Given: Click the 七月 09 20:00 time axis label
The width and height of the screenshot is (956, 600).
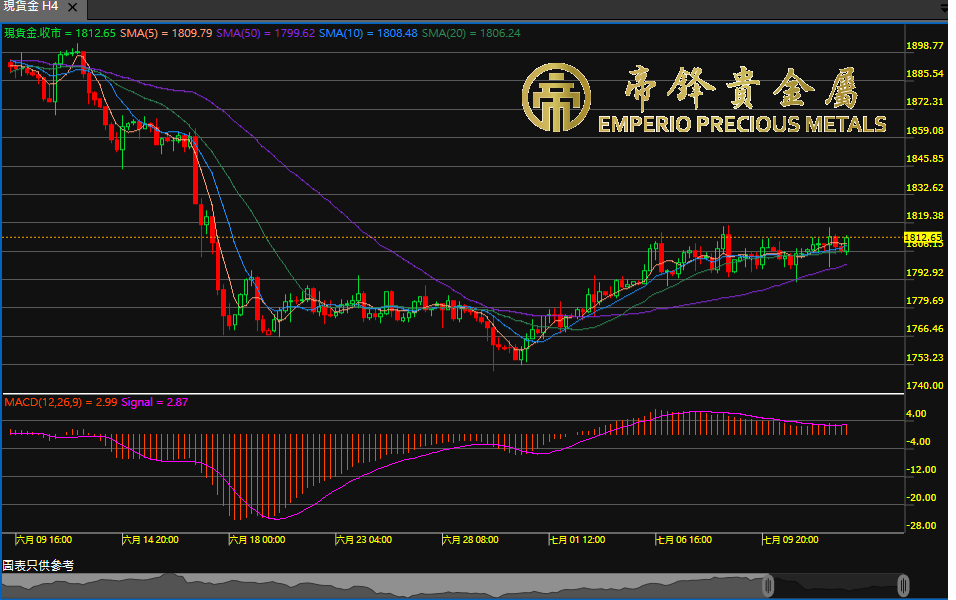Looking at the screenshot, I should click(x=791, y=539).
